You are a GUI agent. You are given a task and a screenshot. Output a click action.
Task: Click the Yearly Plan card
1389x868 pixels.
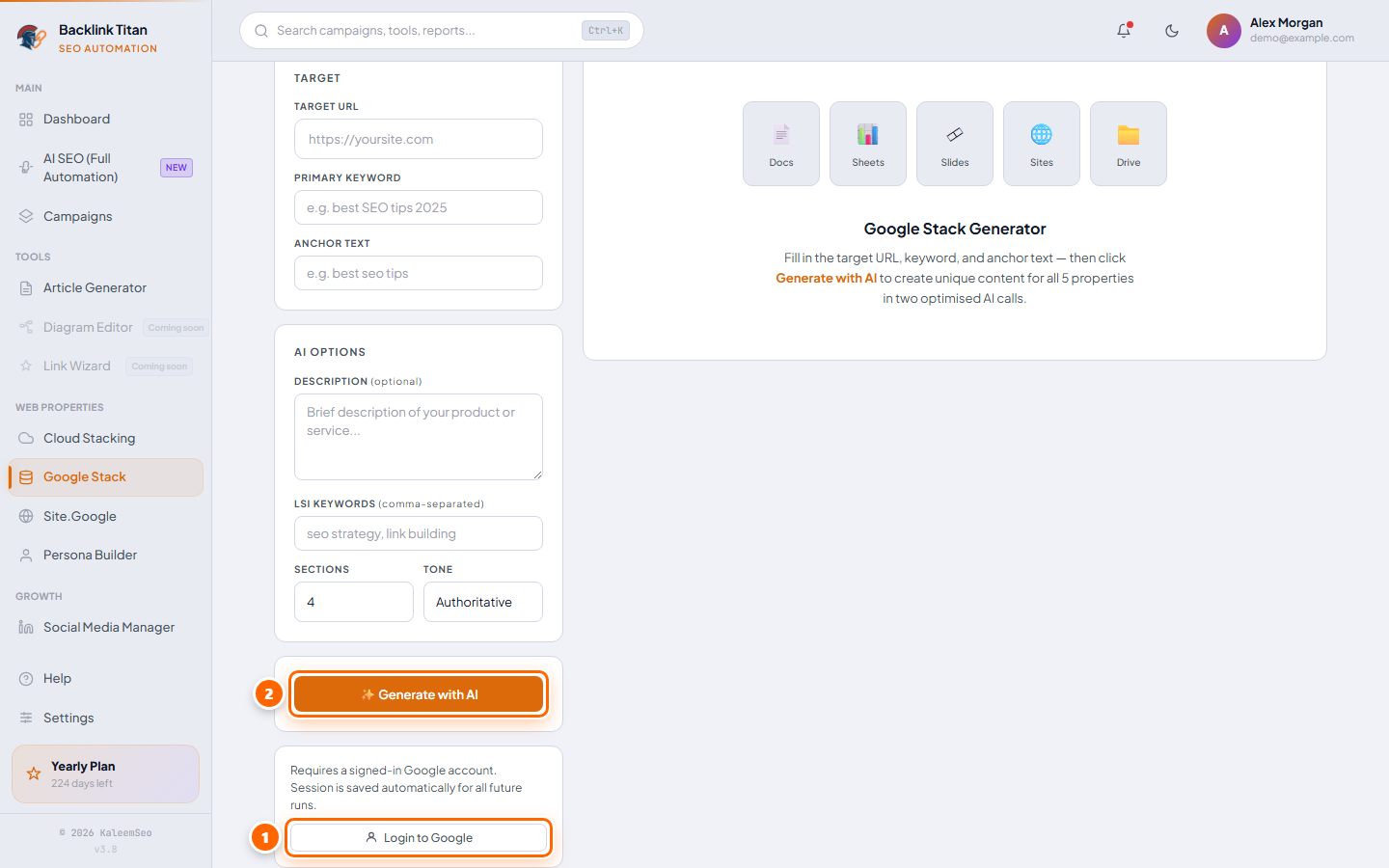tap(105, 774)
